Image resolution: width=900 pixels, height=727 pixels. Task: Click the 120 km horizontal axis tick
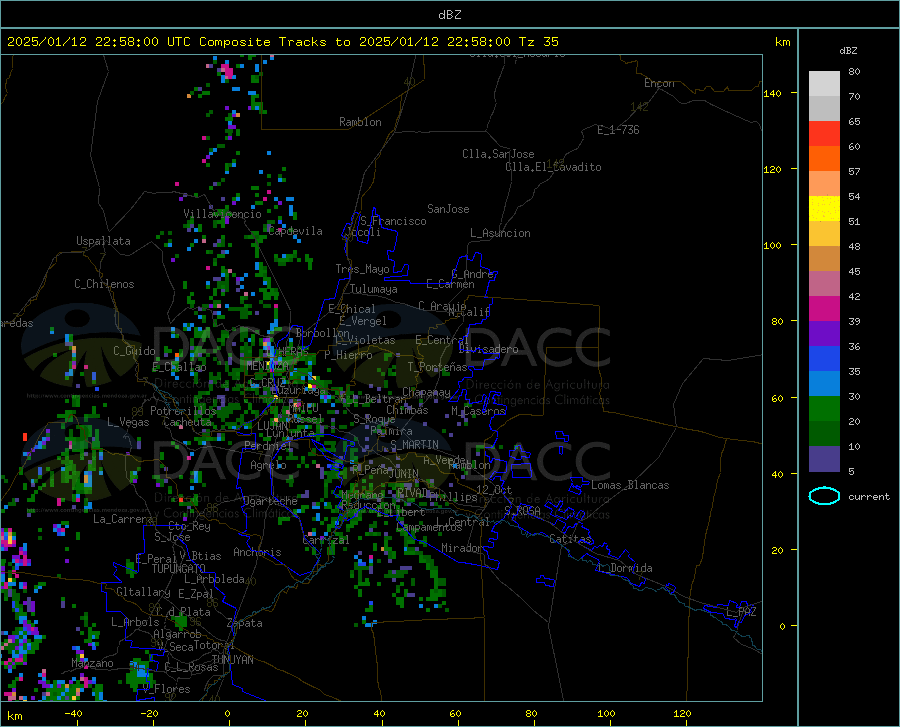pos(682,714)
